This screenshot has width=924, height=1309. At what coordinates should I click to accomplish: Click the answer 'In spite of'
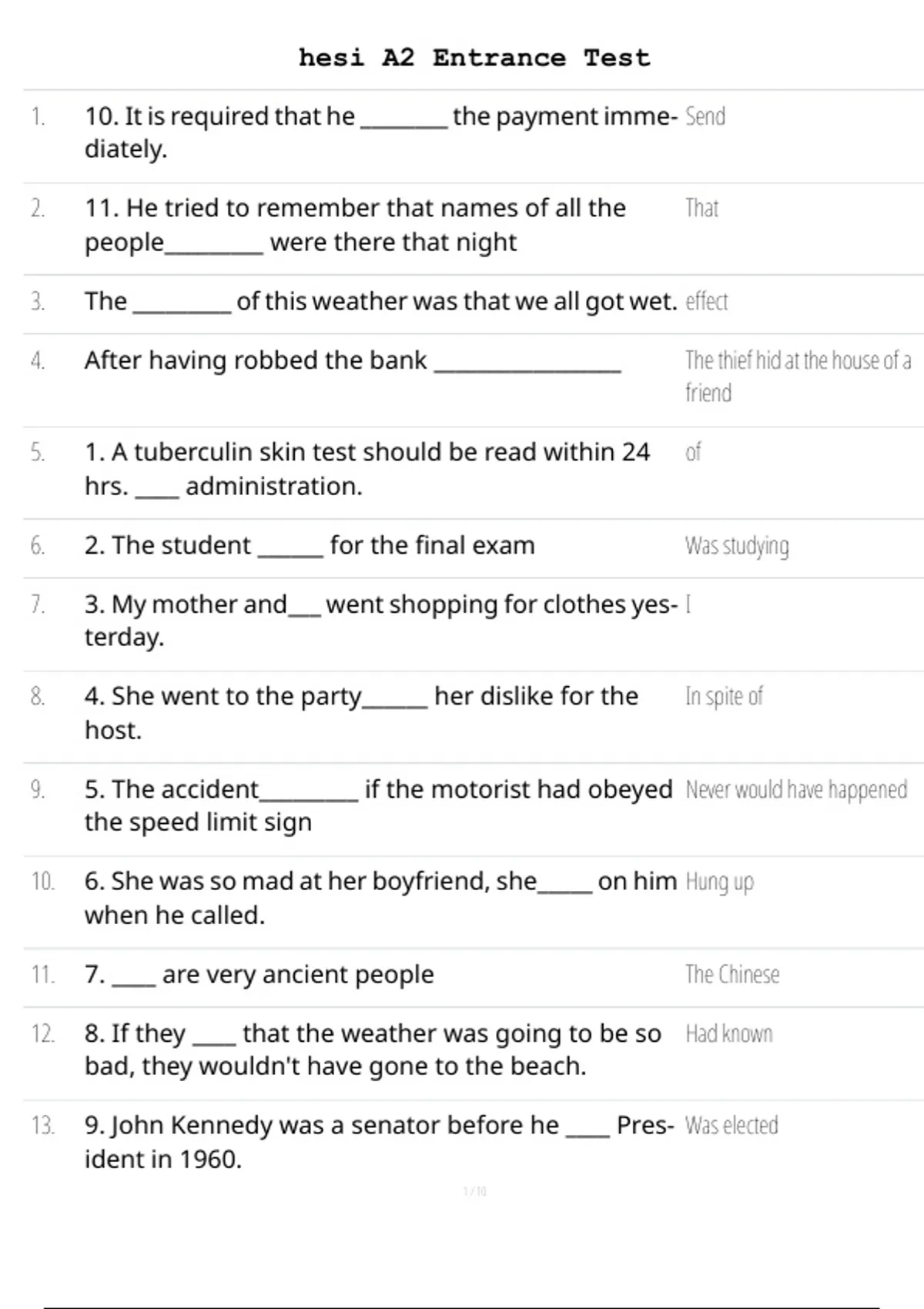(724, 697)
